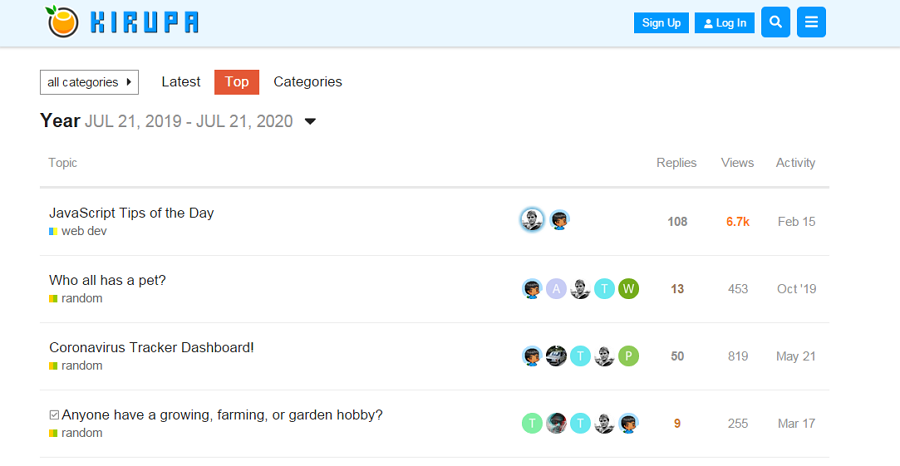Click the Log In button
The image size is (900, 466).
pos(724,23)
